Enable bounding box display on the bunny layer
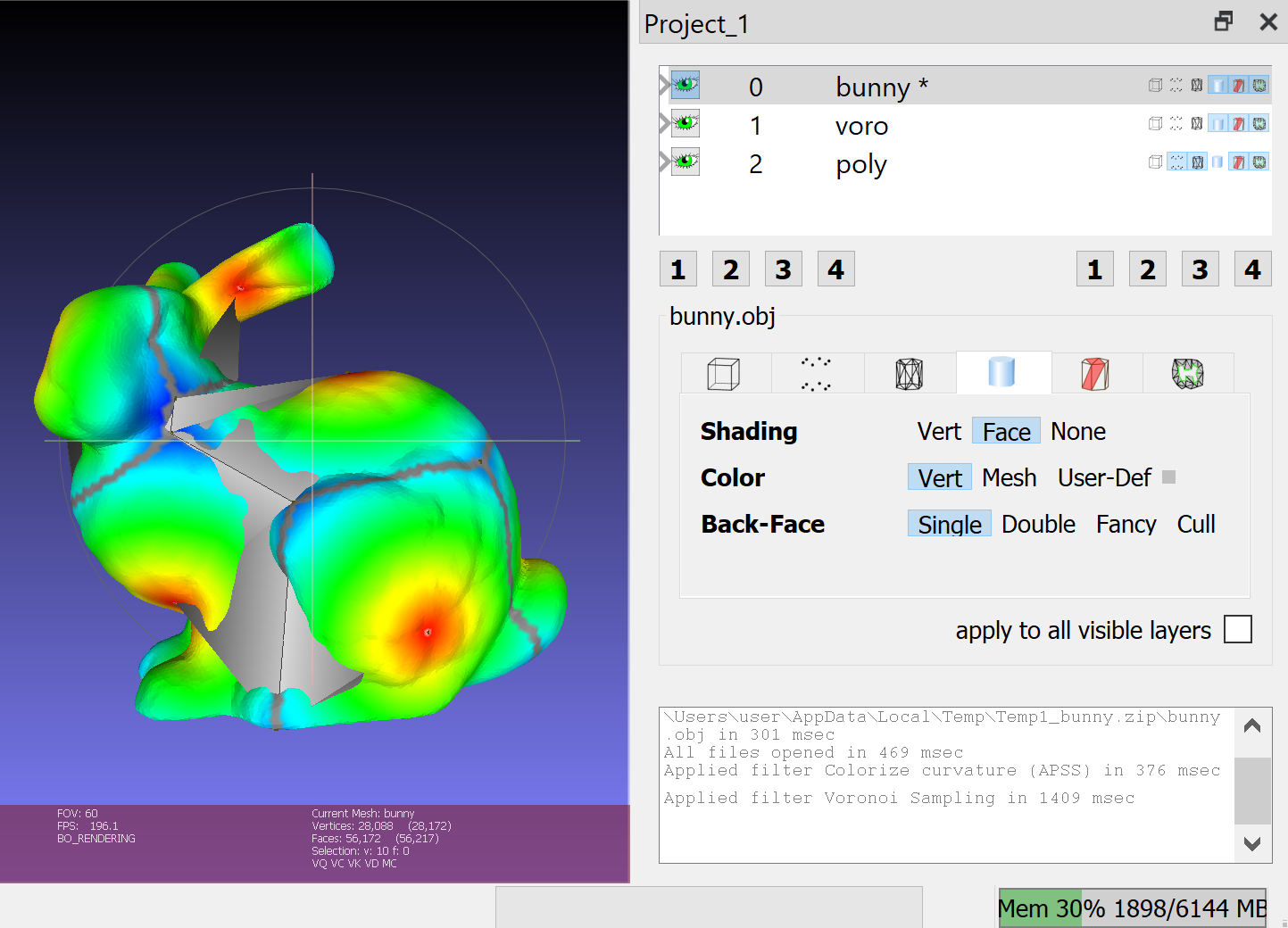Viewport: 1288px width, 928px height. point(1155,85)
